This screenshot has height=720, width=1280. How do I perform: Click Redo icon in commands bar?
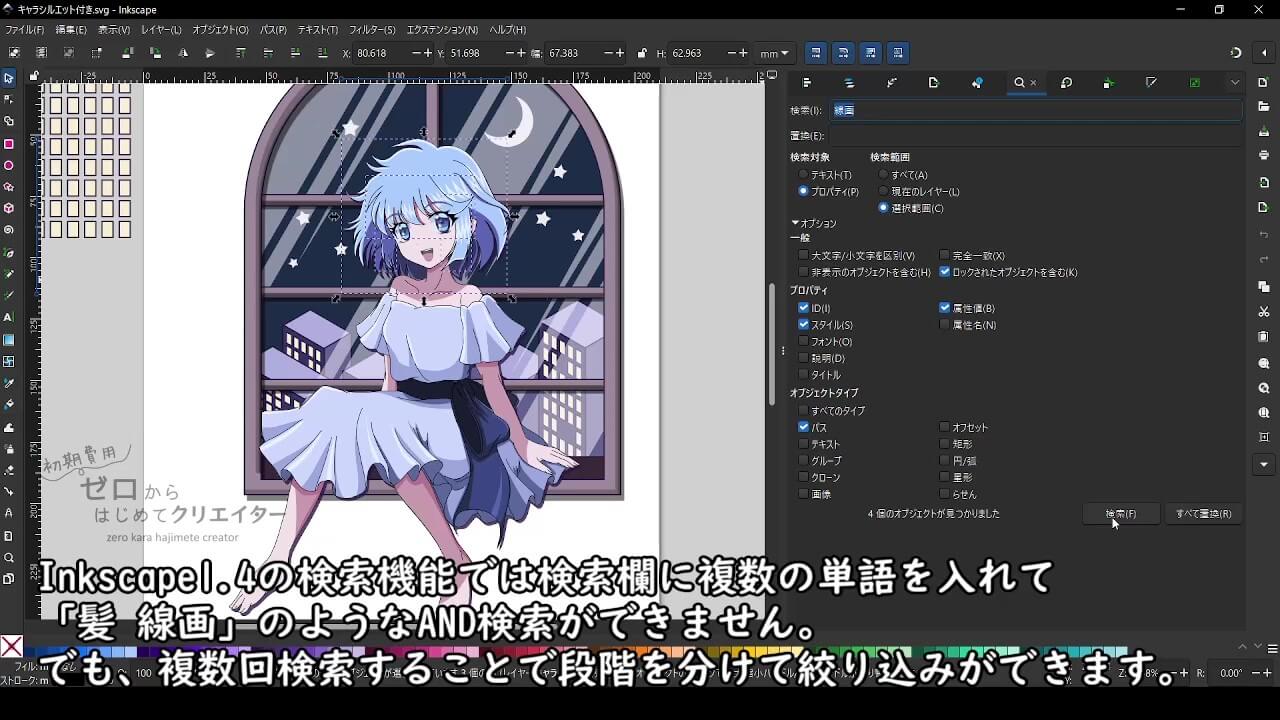(1264, 260)
